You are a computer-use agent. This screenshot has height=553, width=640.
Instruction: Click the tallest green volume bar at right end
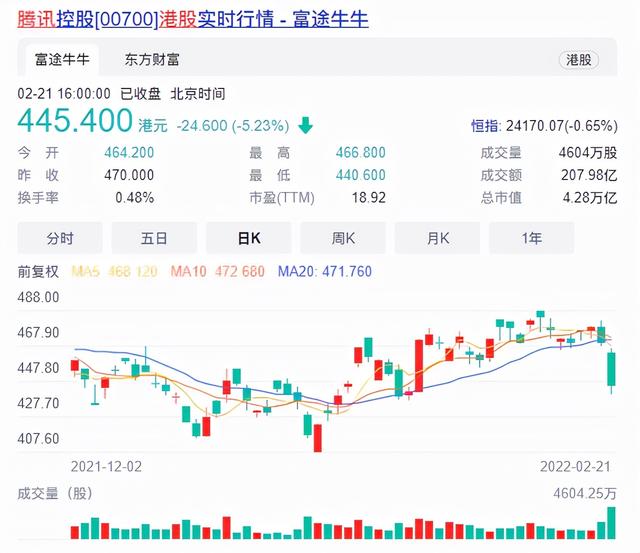coord(611,523)
